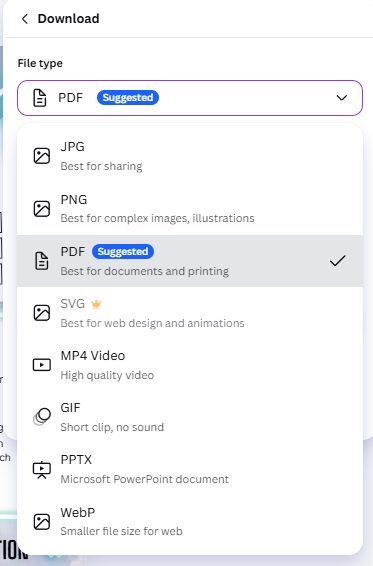Click 'Microsoft PowerPoint document' description
Image resolution: width=373 pixels, height=566 pixels.
[144, 479]
